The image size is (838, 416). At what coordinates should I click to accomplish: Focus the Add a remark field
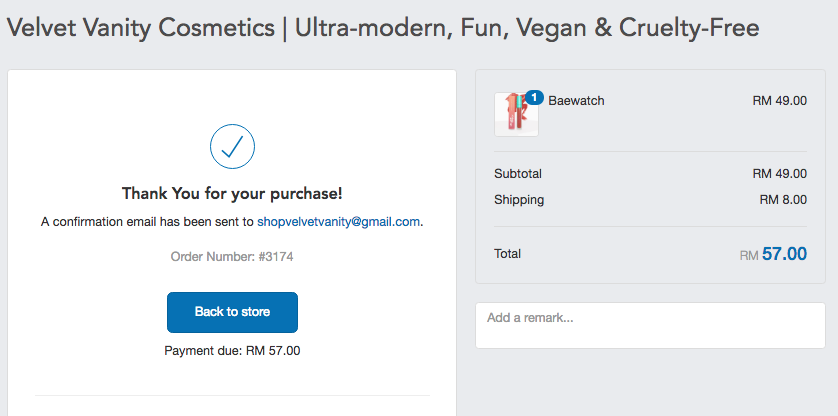coord(650,326)
